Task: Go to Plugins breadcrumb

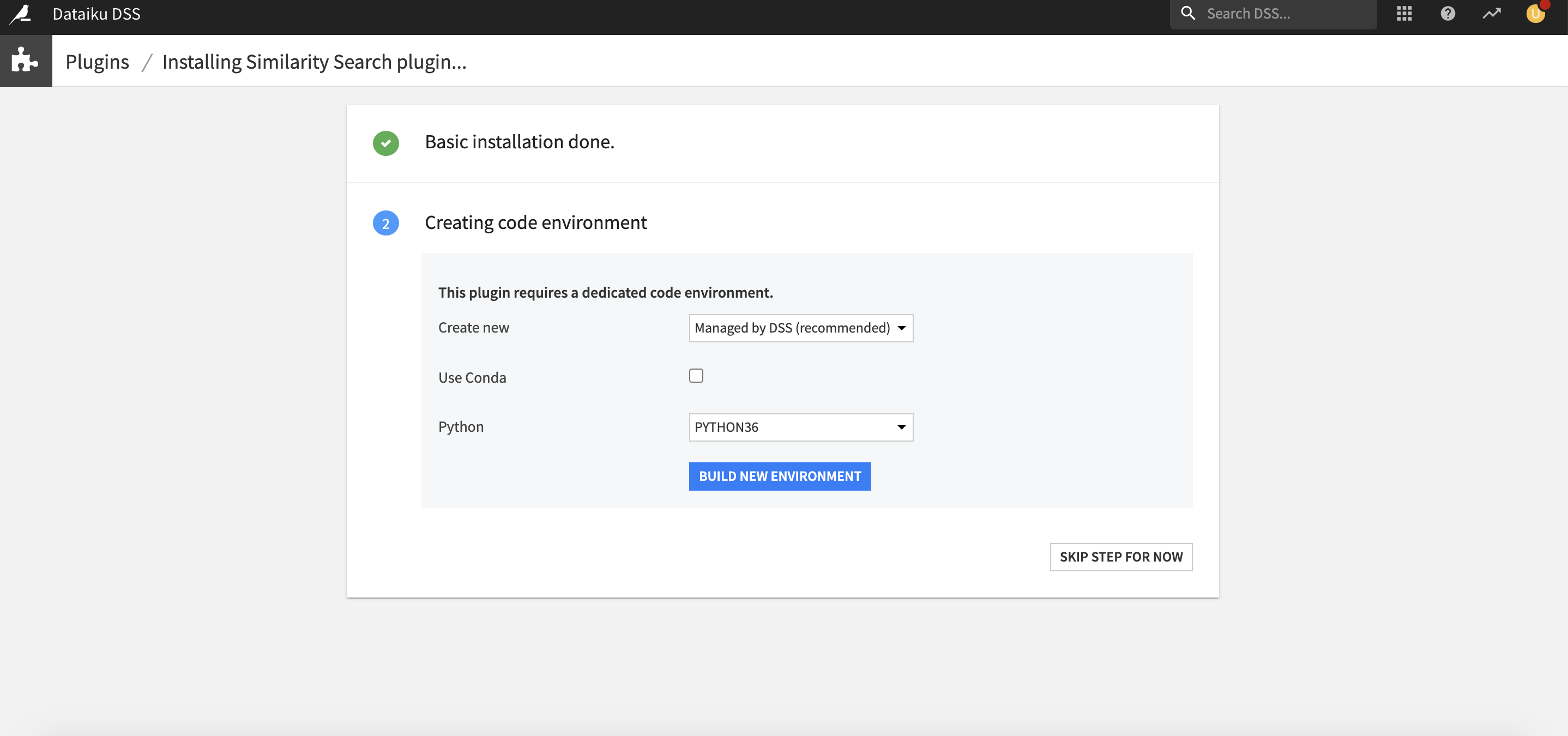Action: coord(97,62)
